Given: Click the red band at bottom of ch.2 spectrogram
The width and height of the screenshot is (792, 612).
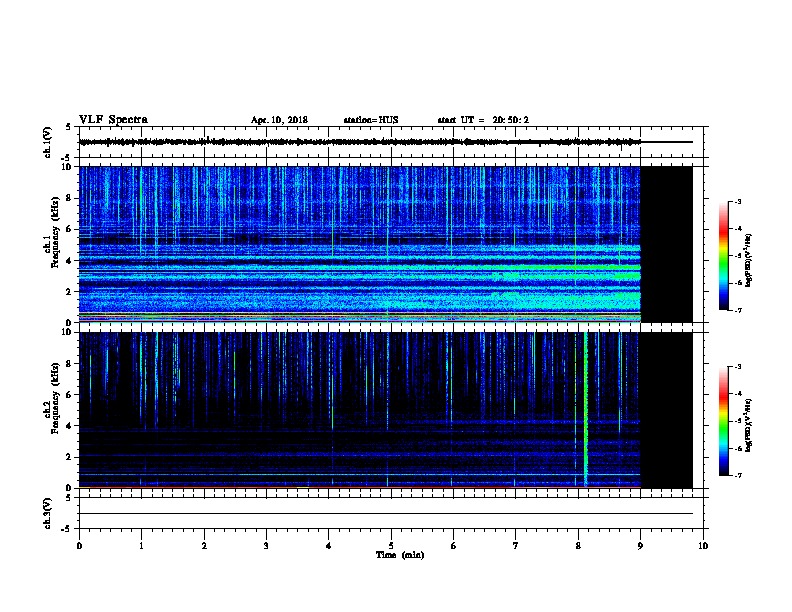Looking at the screenshot, I should point(360,487).
